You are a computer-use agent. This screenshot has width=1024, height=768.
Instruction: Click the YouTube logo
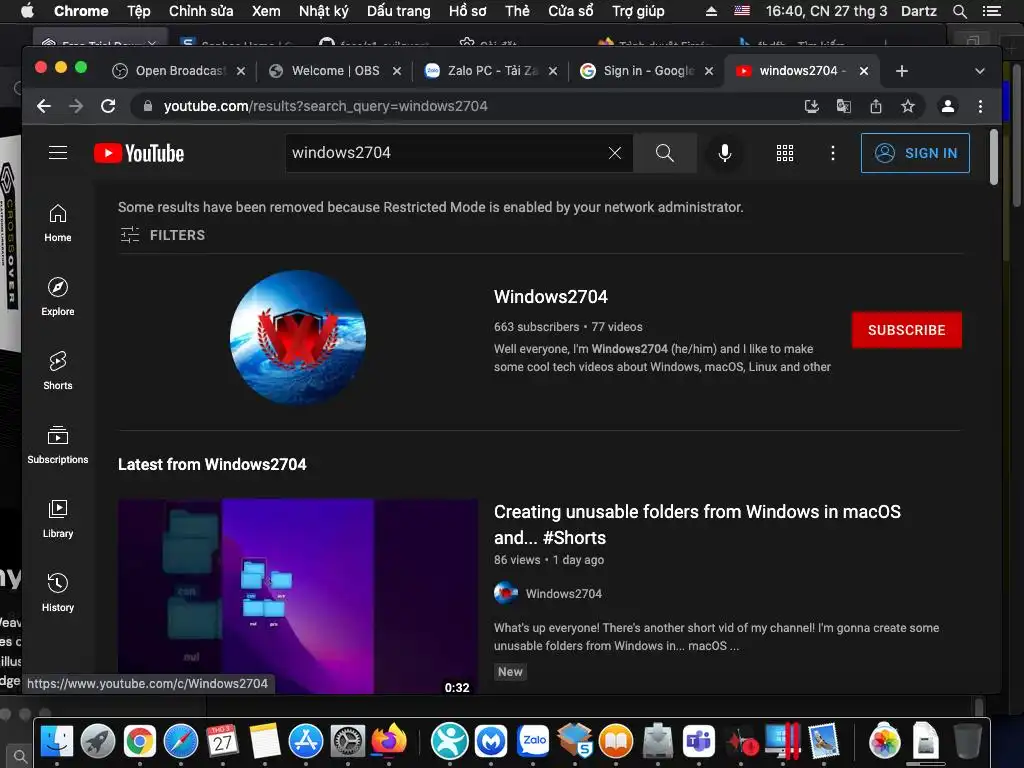[x=139, y=153]
